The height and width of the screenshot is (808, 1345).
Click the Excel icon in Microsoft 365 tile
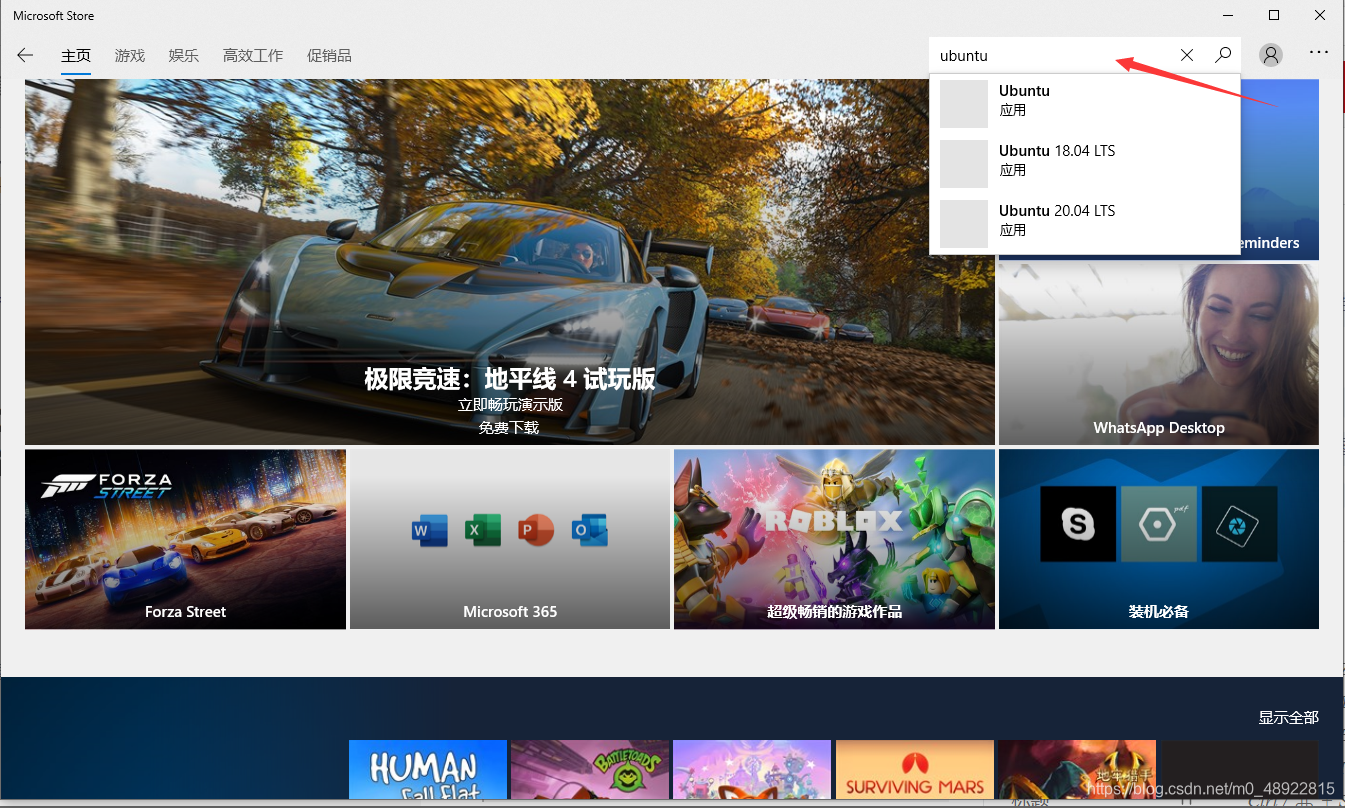483,530
